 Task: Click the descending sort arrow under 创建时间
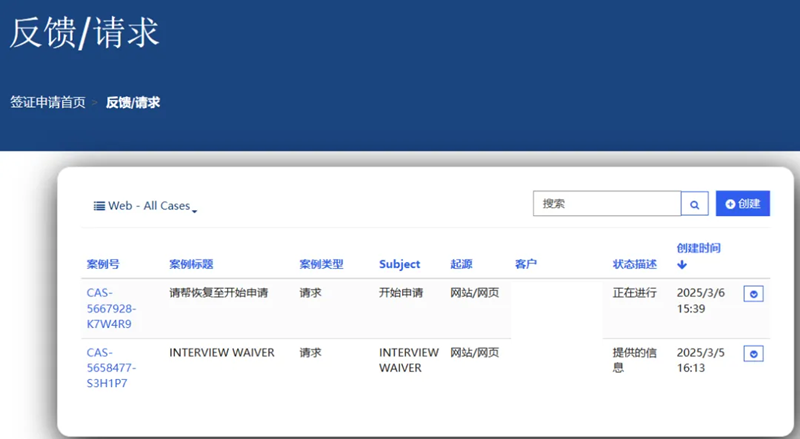point(682,264)
